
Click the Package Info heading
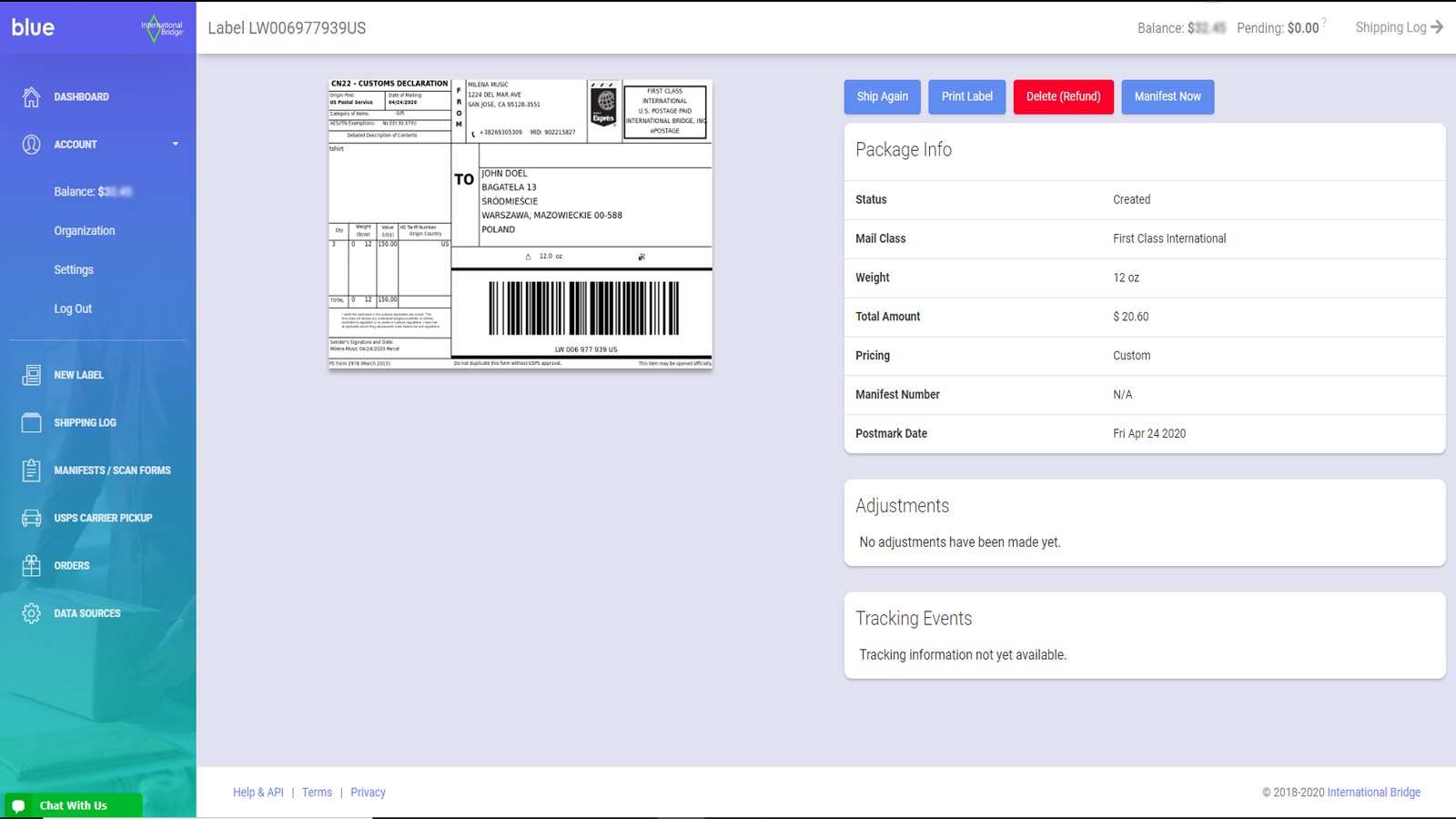click(x=904, y=149)
